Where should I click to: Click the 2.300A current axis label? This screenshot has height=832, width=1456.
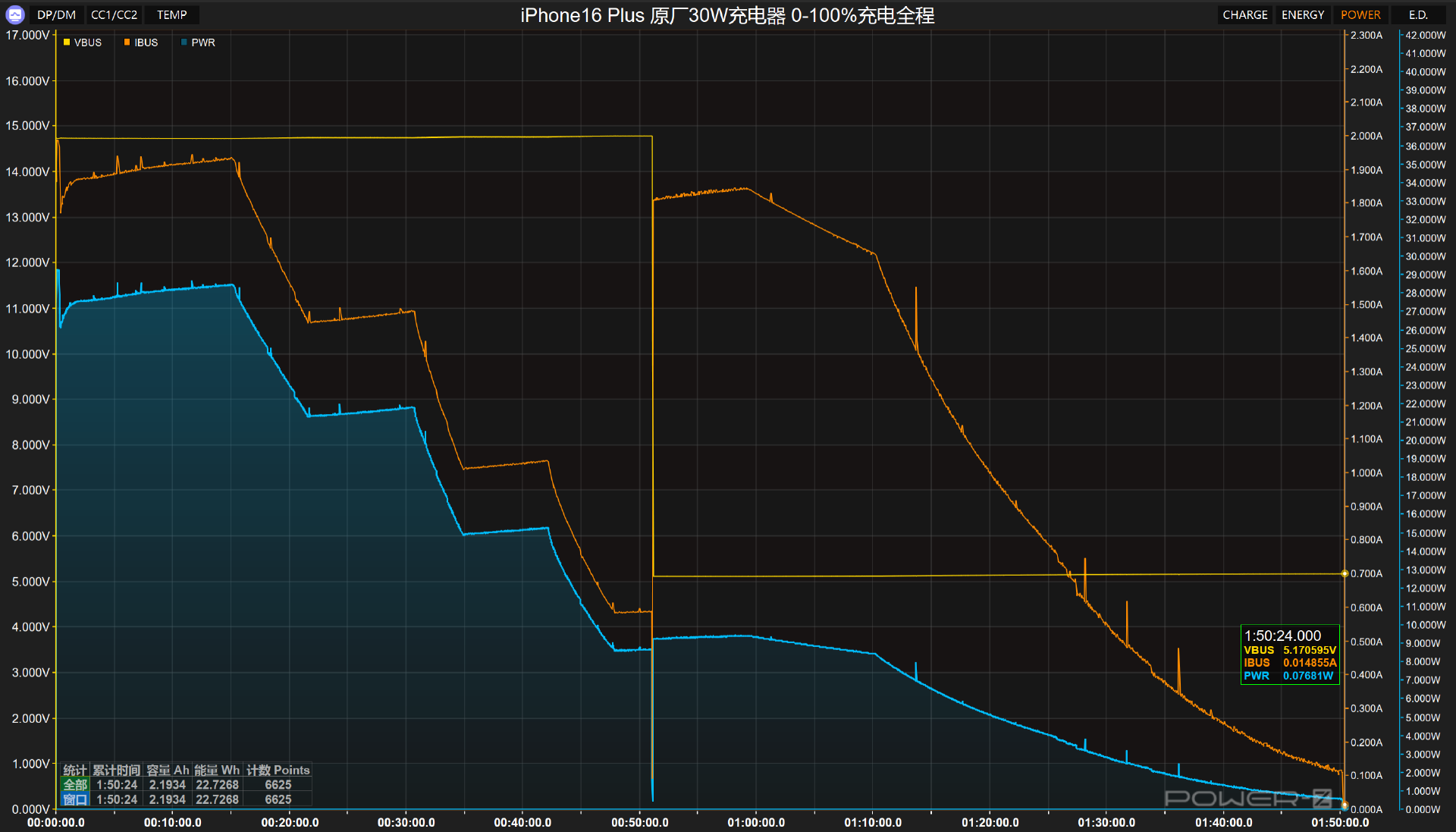1367,35
